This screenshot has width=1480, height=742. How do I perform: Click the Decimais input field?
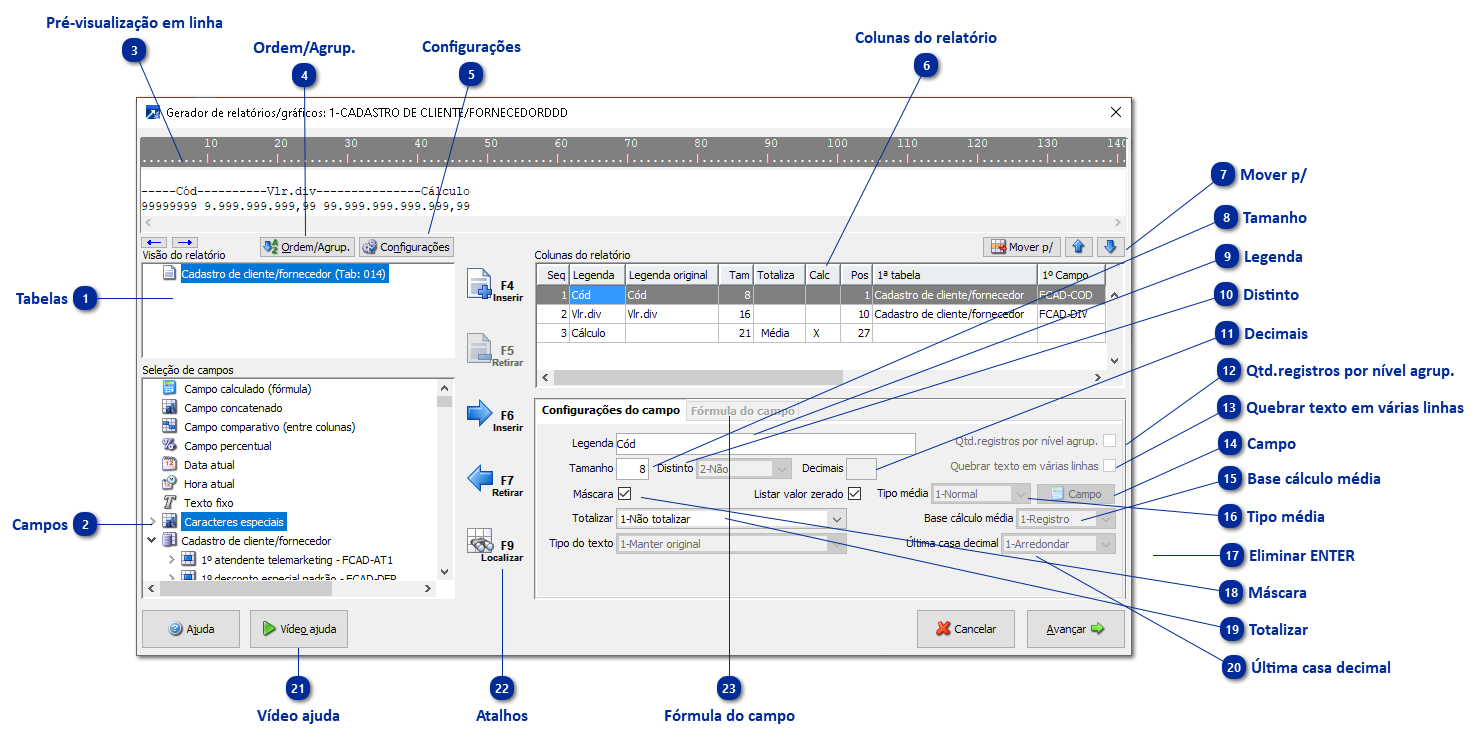pyautogui.click(x=862, y=468)
